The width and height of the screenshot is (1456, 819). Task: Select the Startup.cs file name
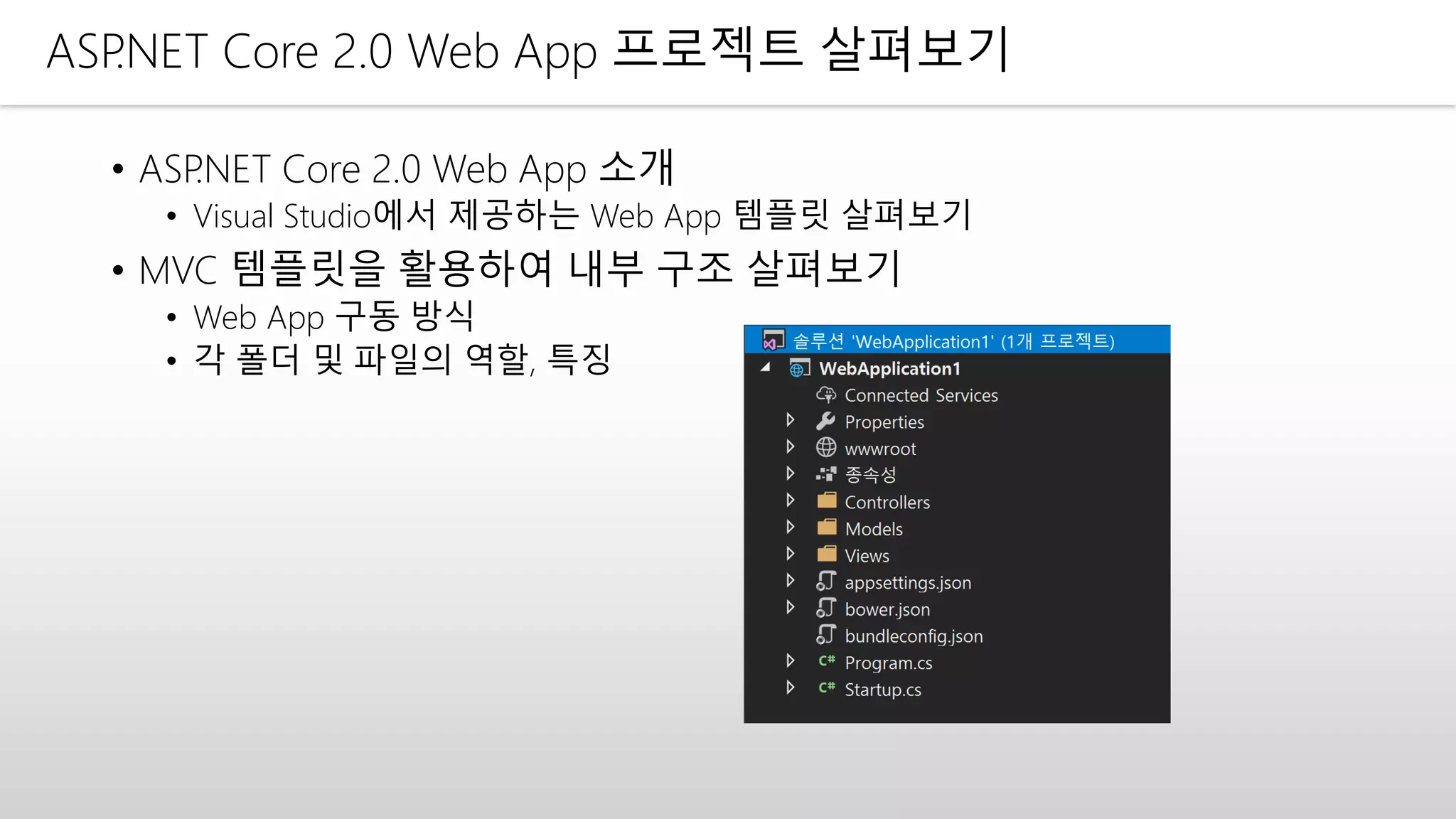[x=883, y=690]
